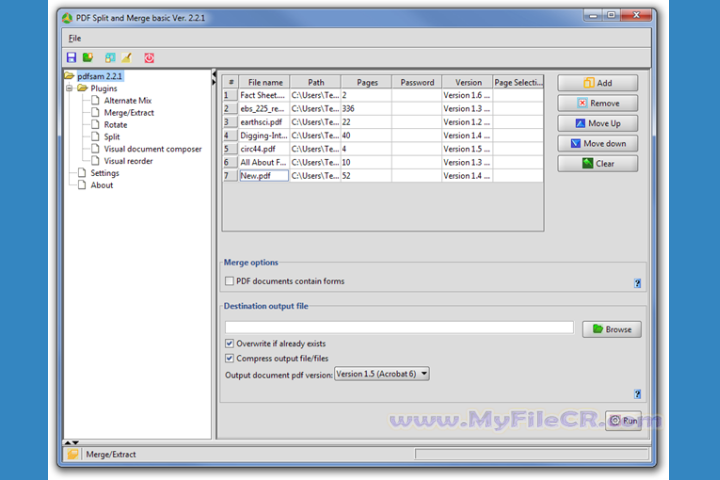720x480 pixels.
Task: Uncheck Overwrite if already exists
Action: pos(229,344)
